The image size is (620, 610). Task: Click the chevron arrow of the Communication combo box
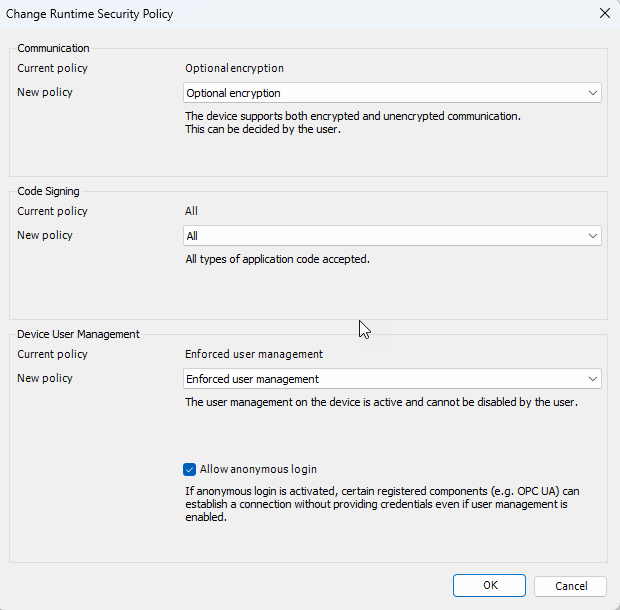click(593, 93)
